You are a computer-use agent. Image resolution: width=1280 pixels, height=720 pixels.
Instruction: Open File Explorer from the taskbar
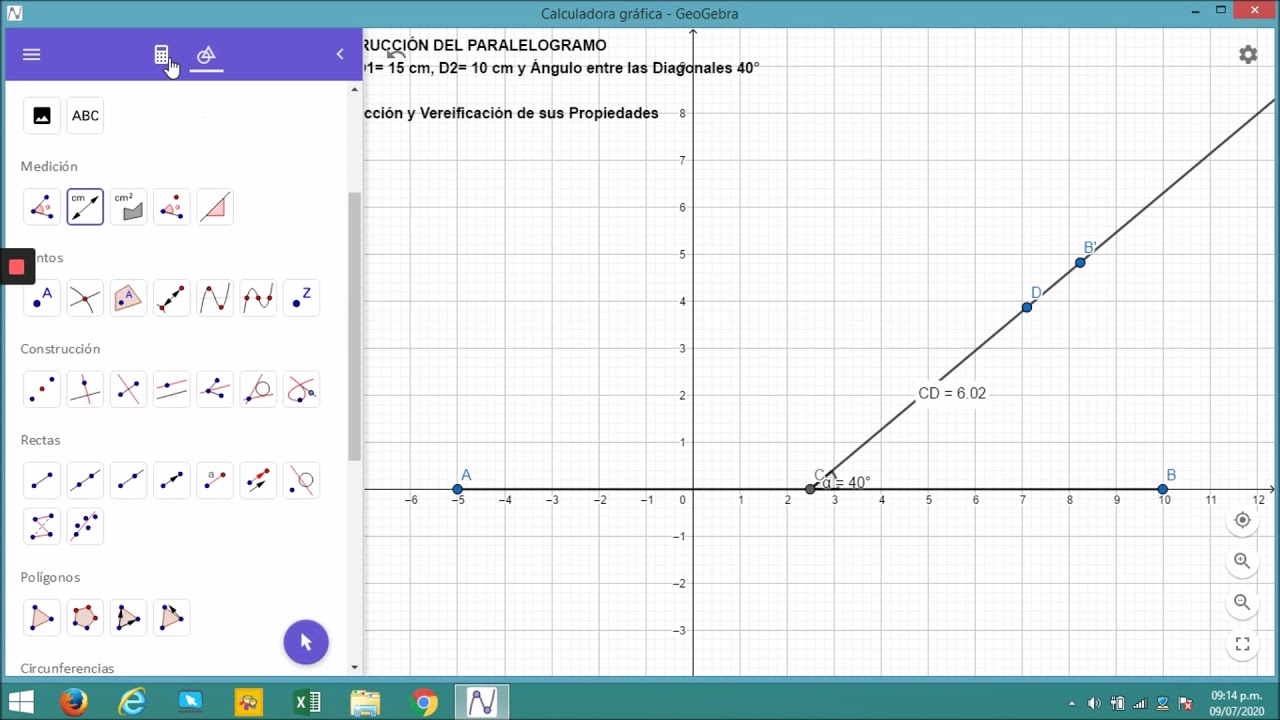pyautogui.click(x=366, y=703)
